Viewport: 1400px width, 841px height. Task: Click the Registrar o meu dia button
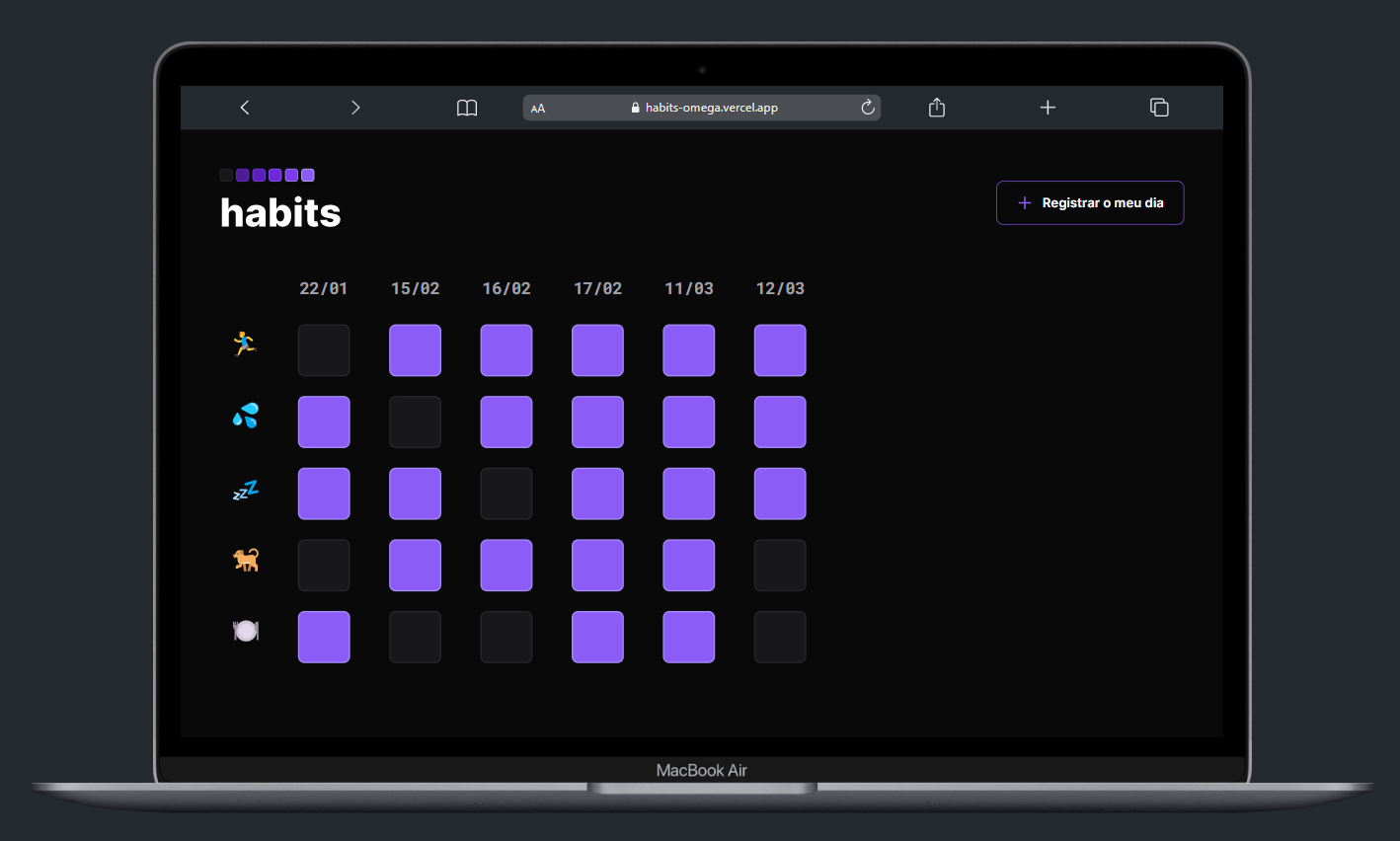pos(1089,202)
